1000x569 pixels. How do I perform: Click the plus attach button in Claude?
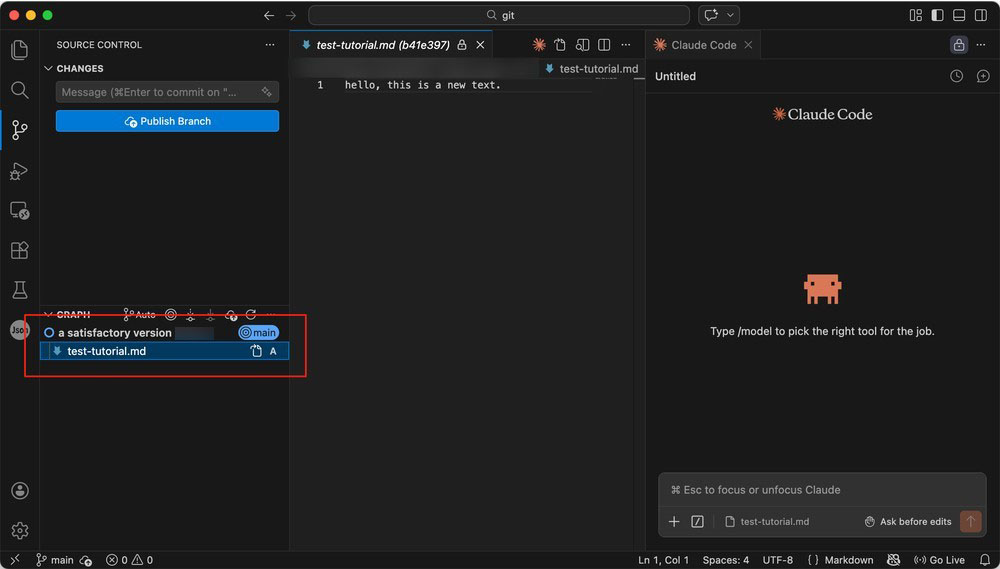point(674,522)
